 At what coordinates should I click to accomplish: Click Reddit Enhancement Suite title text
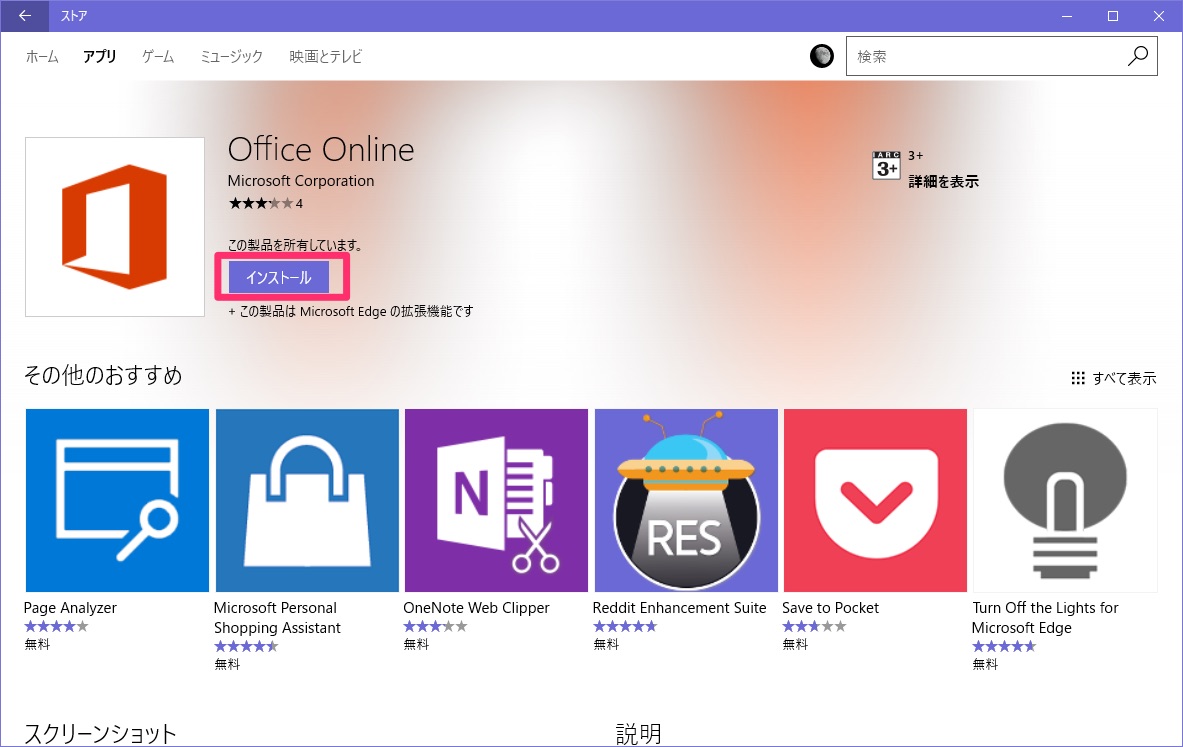(x=679, y=607)
